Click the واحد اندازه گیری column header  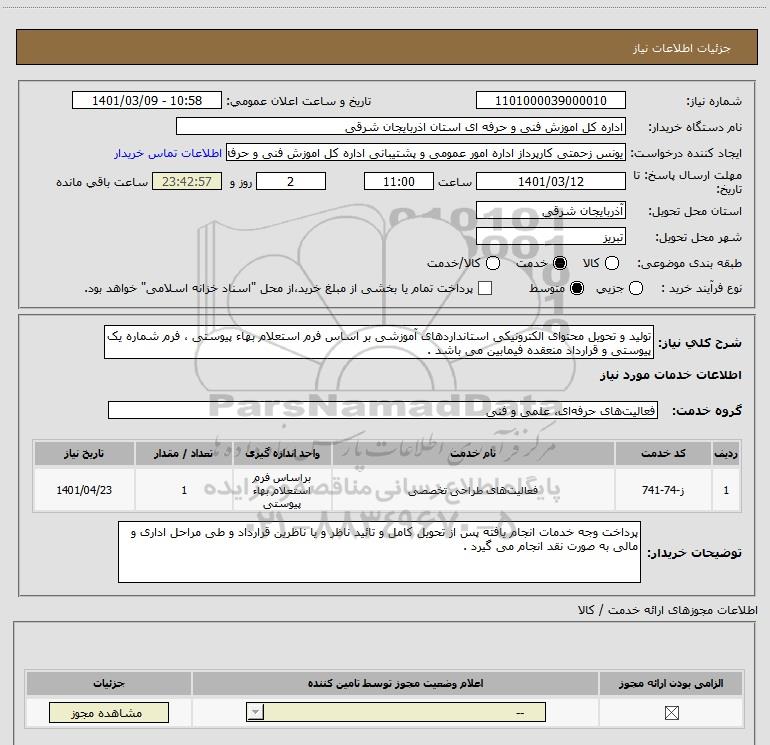(282, 453)
